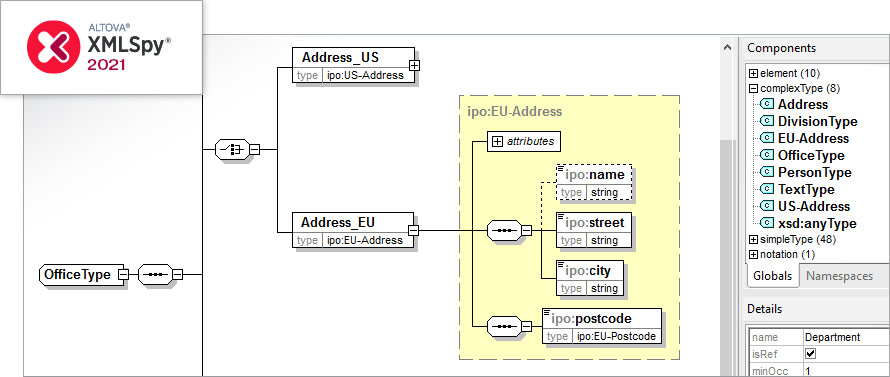Click the sequence compositor icon beside OfficeType
Image resolution: width=890 pixels, height=377 pixels.
click(155, 274)
